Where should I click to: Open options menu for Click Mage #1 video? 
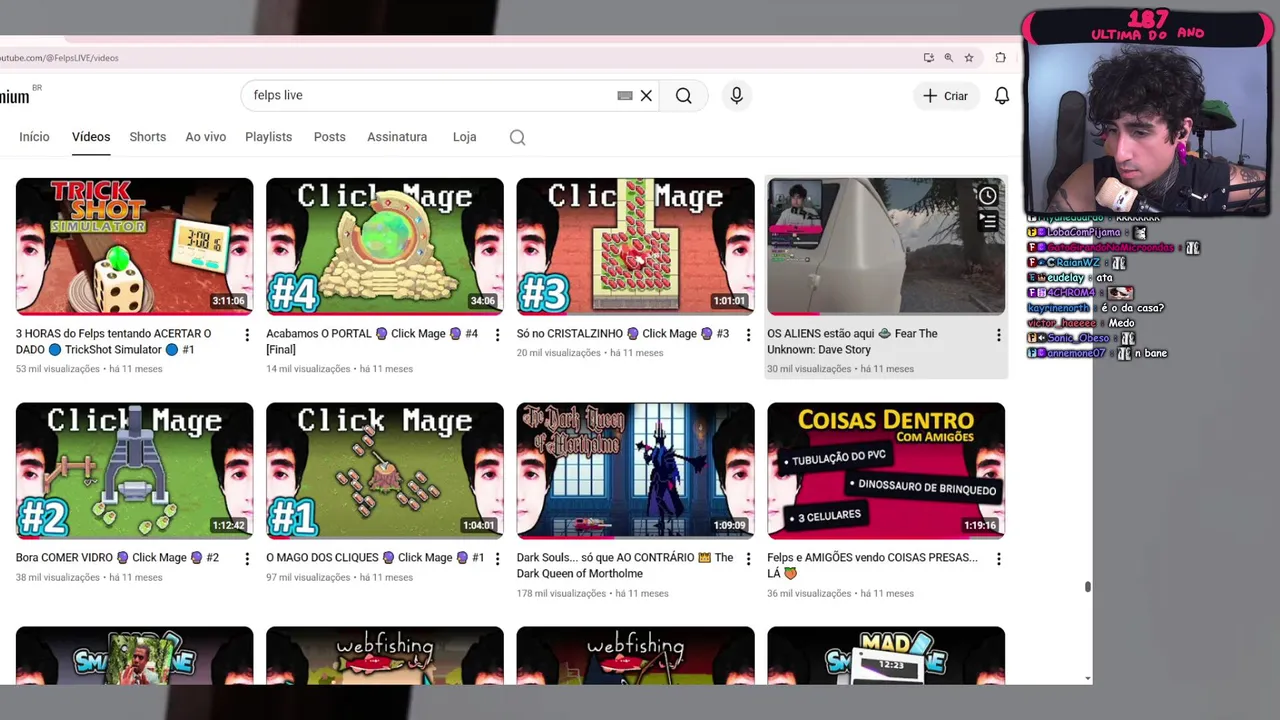point(497,559)
